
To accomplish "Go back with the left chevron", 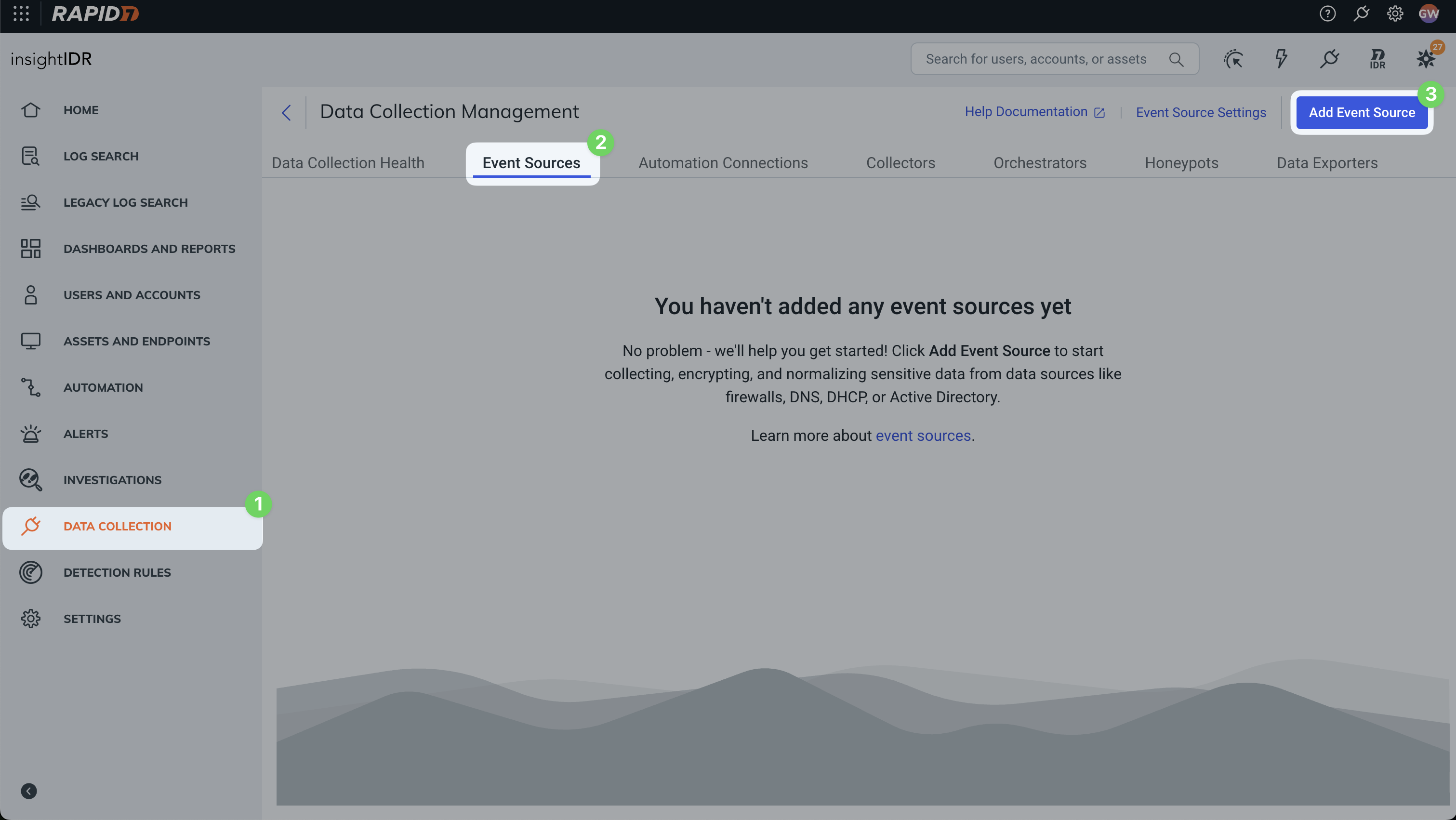I will (x=286, y=113).
